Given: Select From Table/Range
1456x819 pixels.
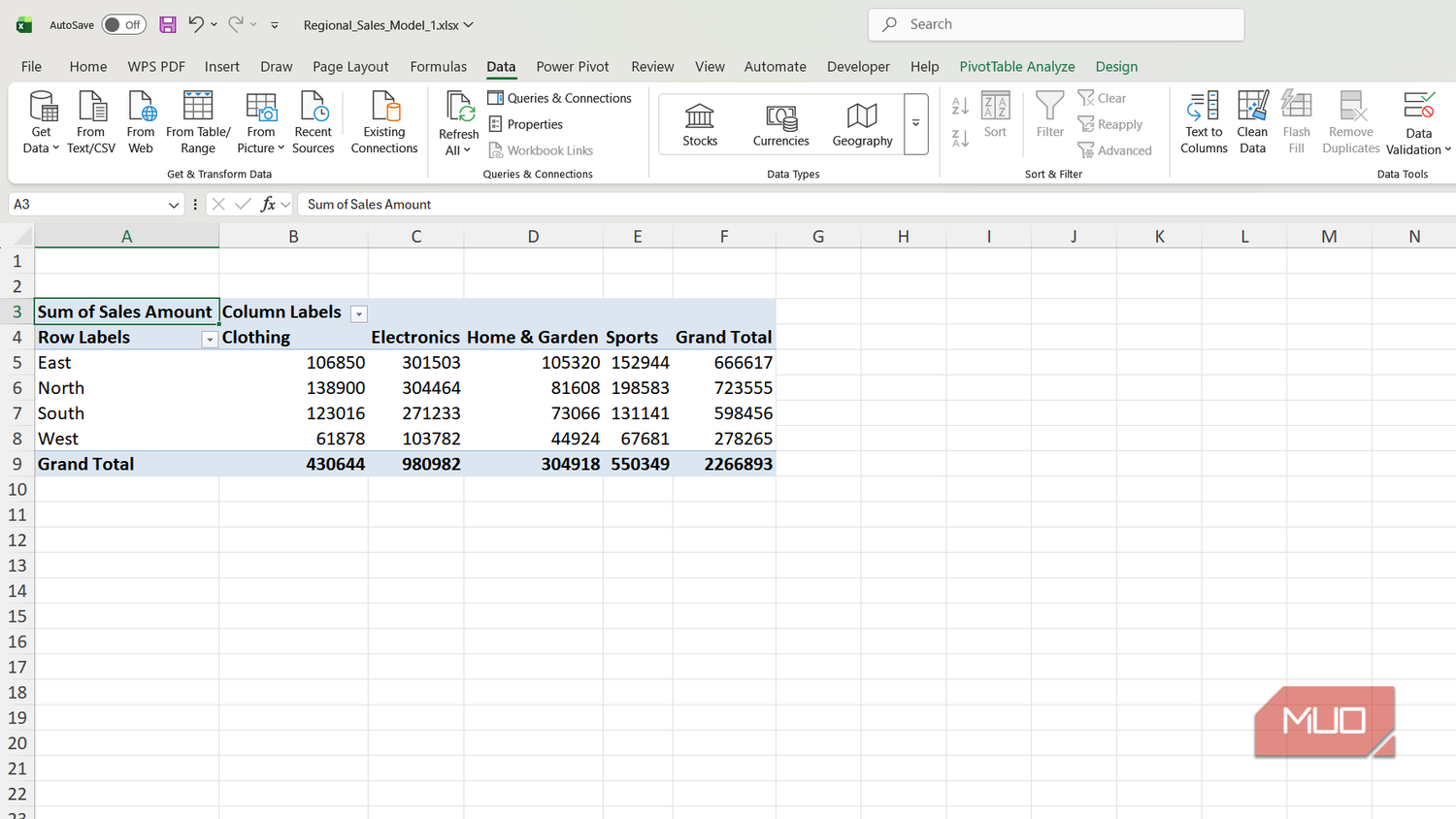Looking at the screenshot, I should pos(198,122).
